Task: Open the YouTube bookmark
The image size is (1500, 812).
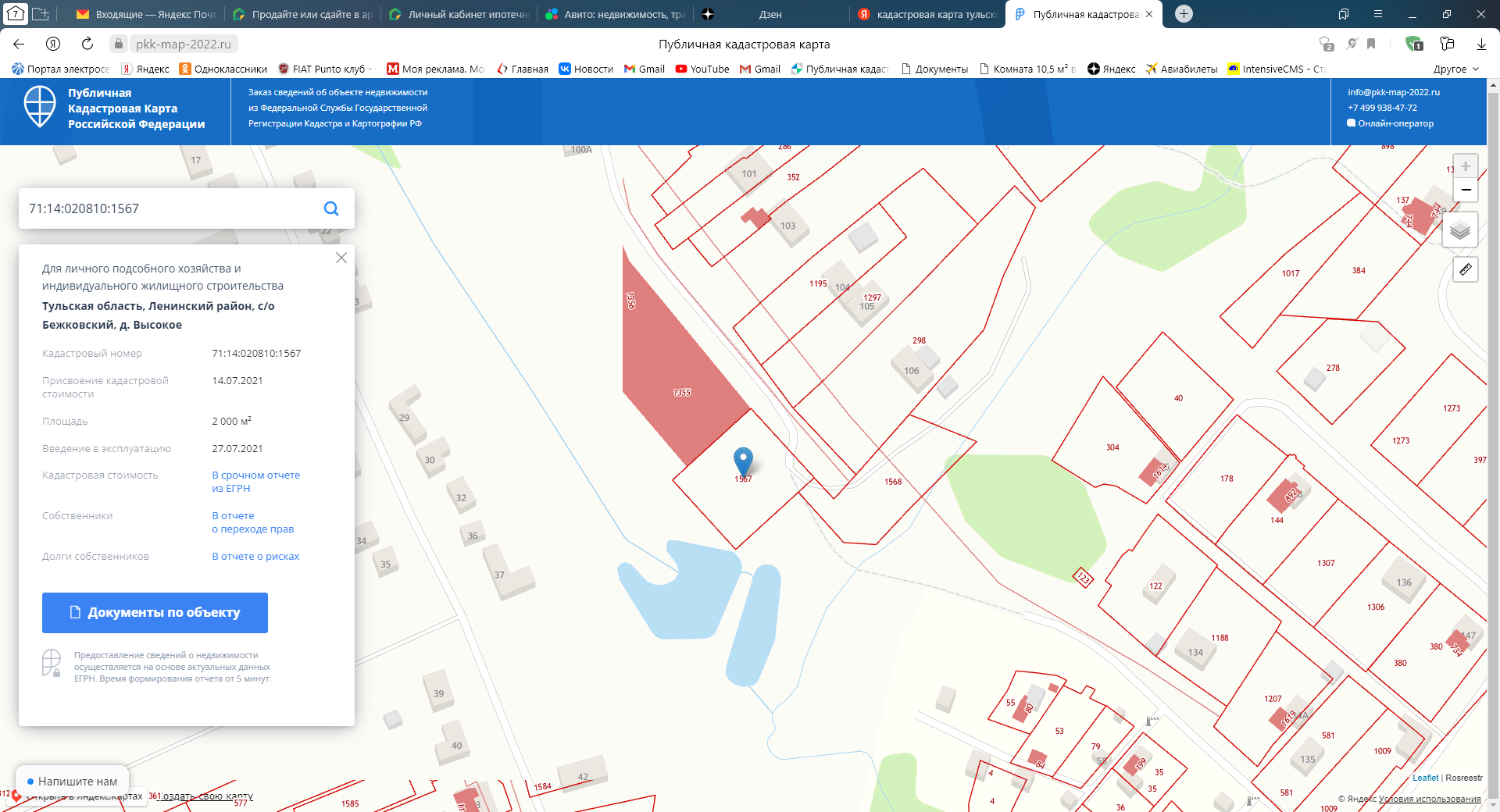Action: coord(702,69)
